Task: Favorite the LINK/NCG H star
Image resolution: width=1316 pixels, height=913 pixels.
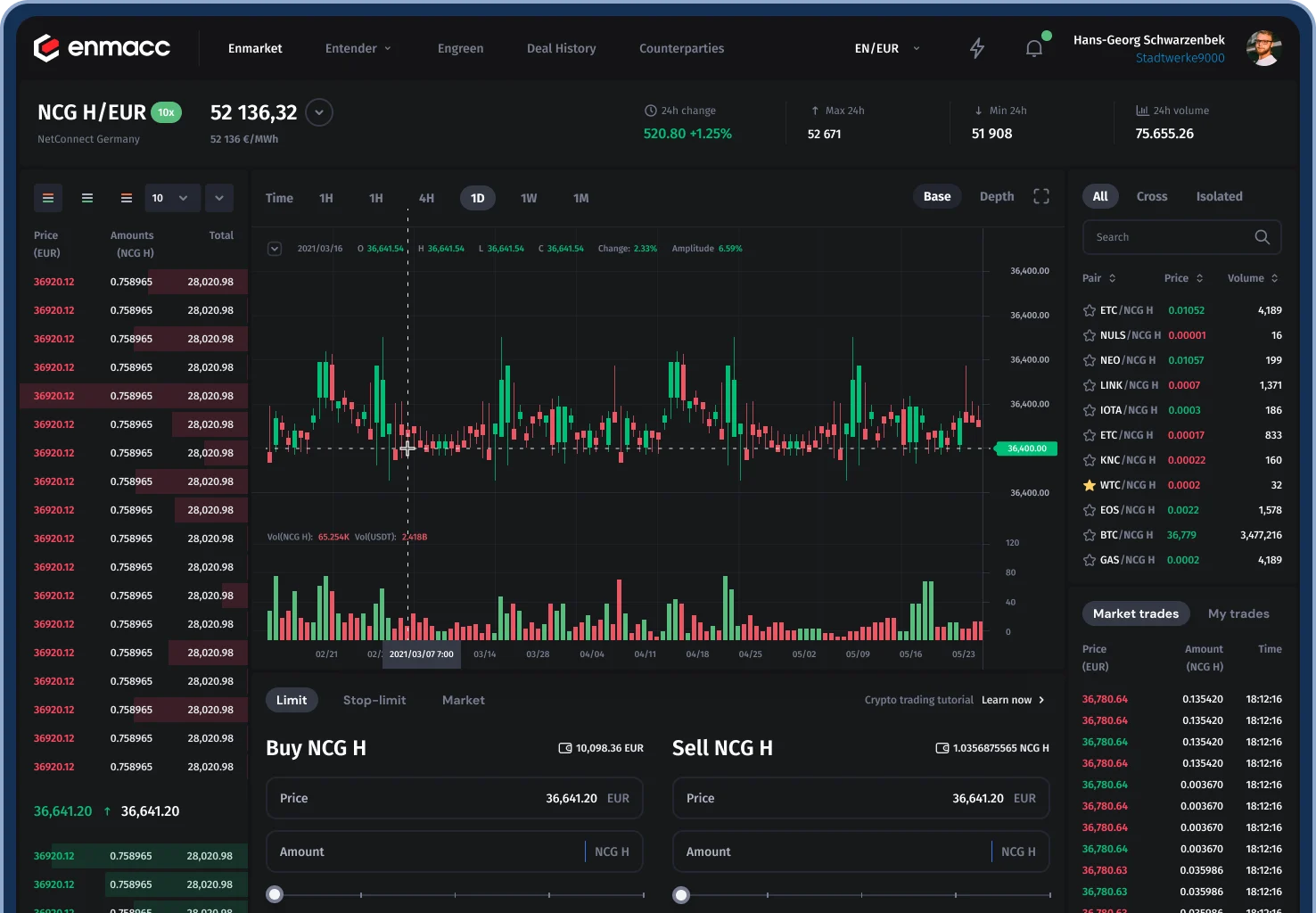Action: [1090, 385]
